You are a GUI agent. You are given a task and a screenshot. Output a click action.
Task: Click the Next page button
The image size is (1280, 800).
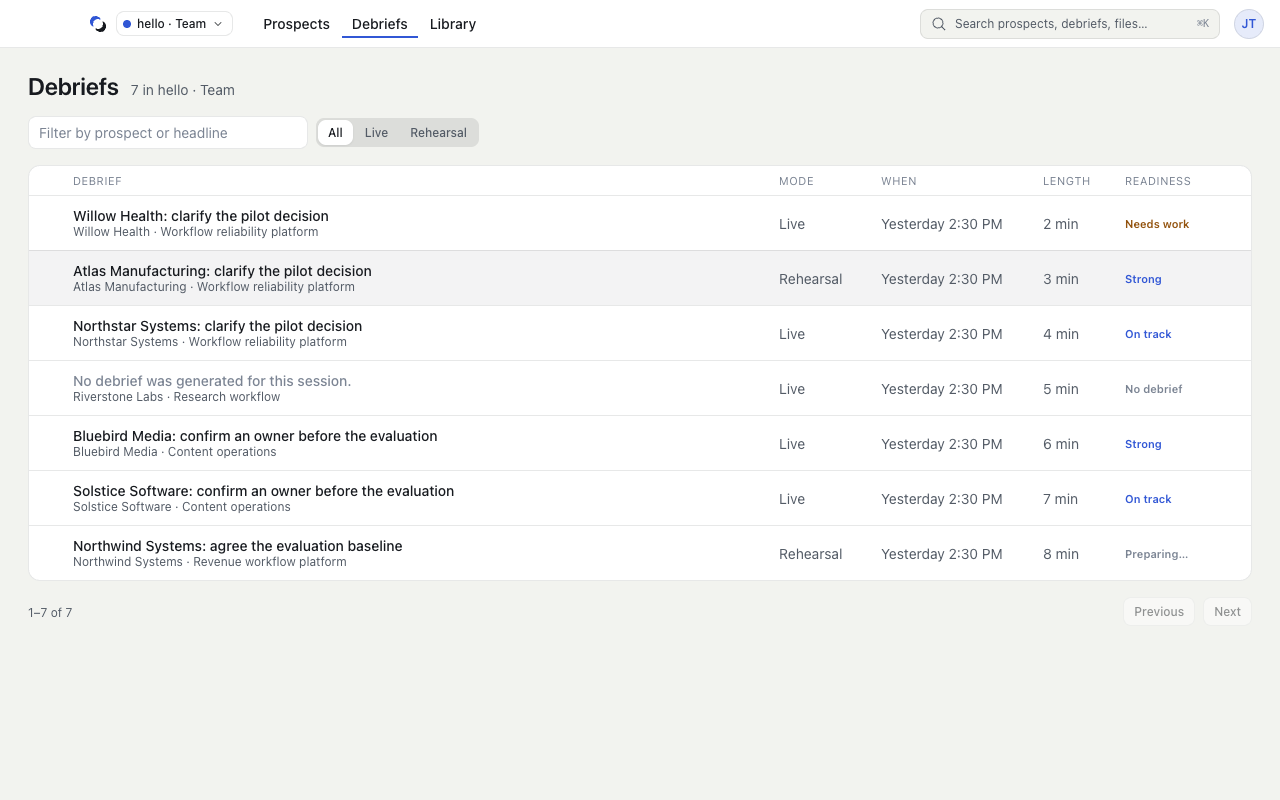pos(1227,612)
